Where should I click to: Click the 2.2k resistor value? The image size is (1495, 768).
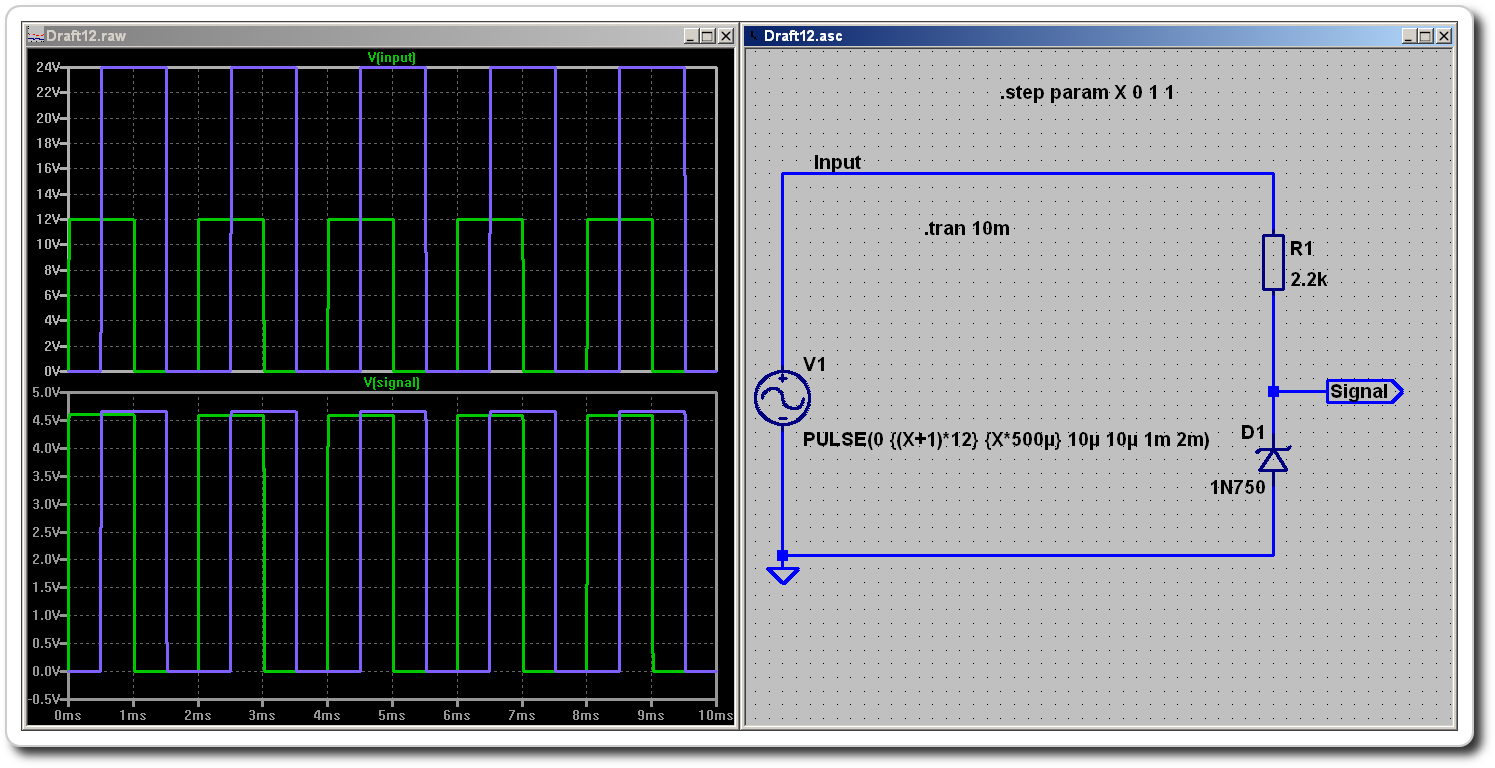tap(1309, 280)
